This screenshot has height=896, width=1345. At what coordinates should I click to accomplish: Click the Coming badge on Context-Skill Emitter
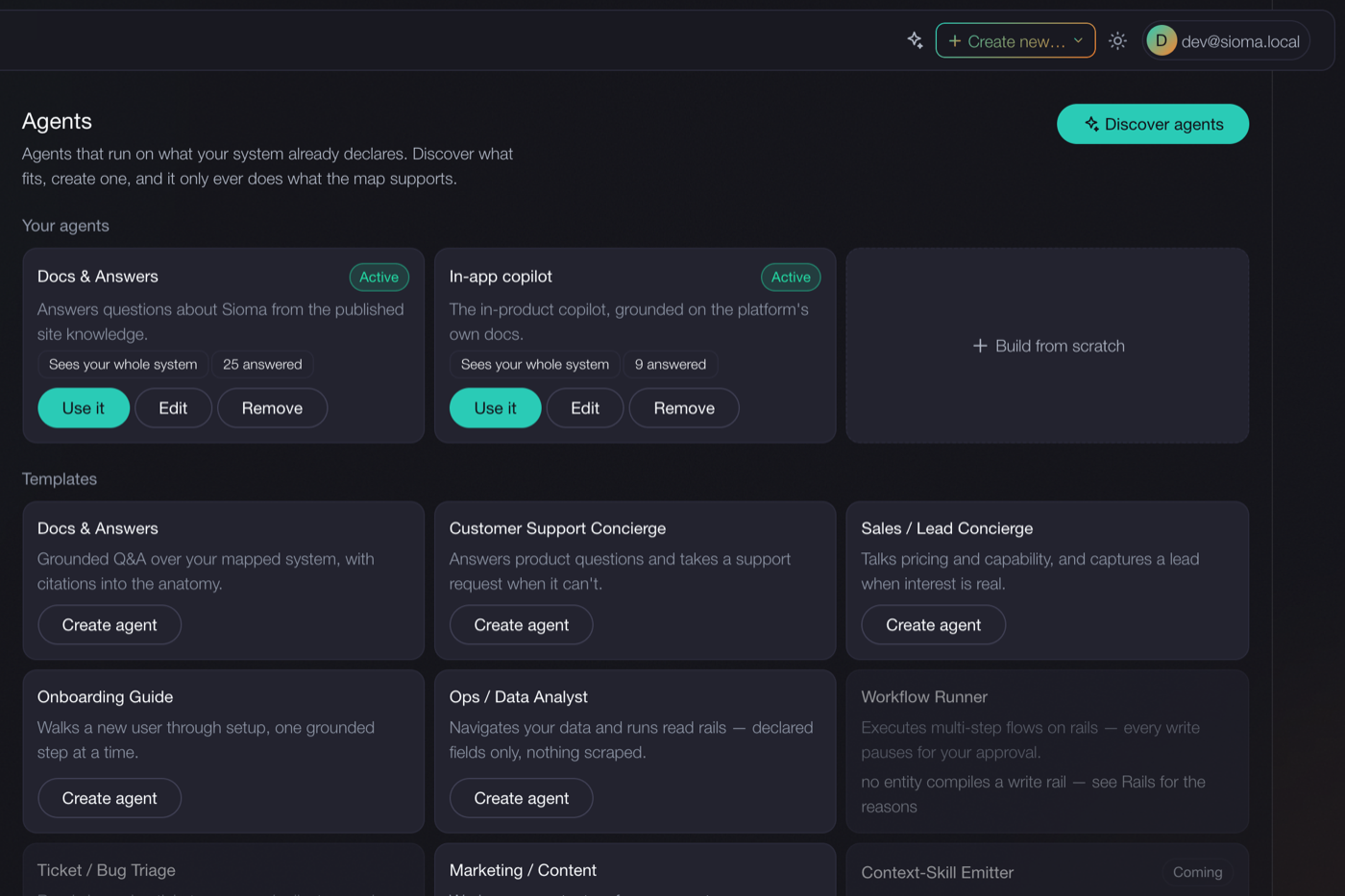pyautogui.click(x=1197, y=872)
